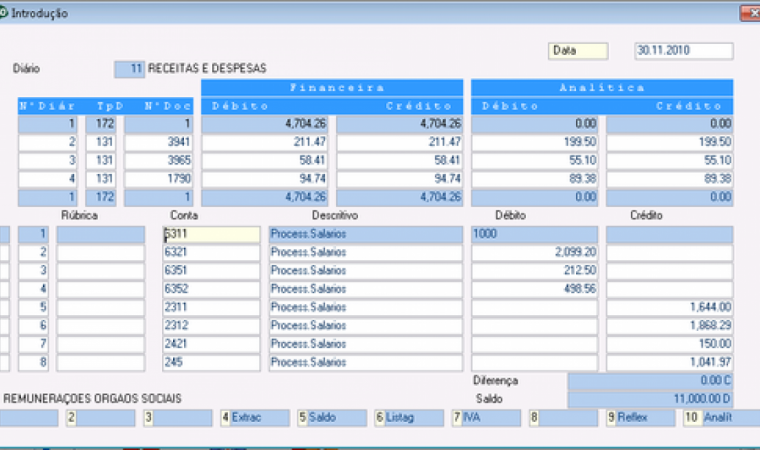The image size is (760, 450).
Task: Click the Descritivo field in entry row 5
Action: pyautogui.click(x=366, y=307)
